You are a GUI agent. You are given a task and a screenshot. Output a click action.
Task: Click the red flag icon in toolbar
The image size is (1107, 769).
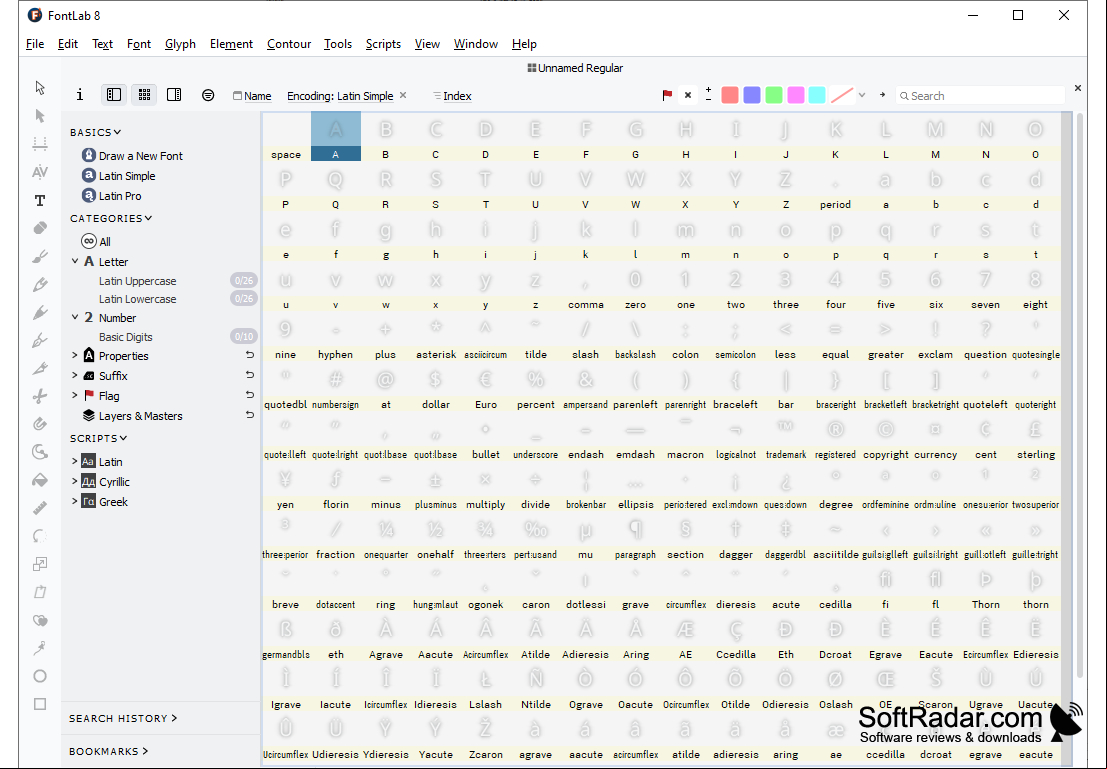[x=667, y=95]
